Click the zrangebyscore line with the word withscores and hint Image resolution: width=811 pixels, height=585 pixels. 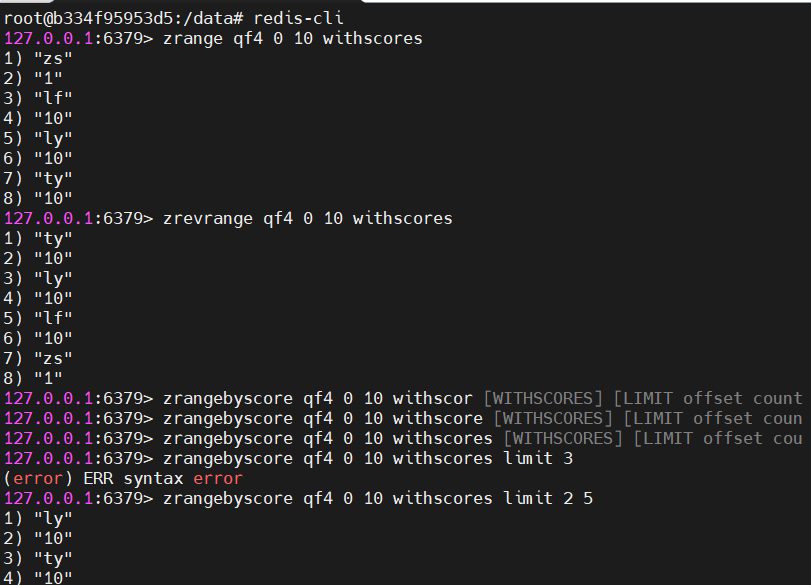click(403, 439)
